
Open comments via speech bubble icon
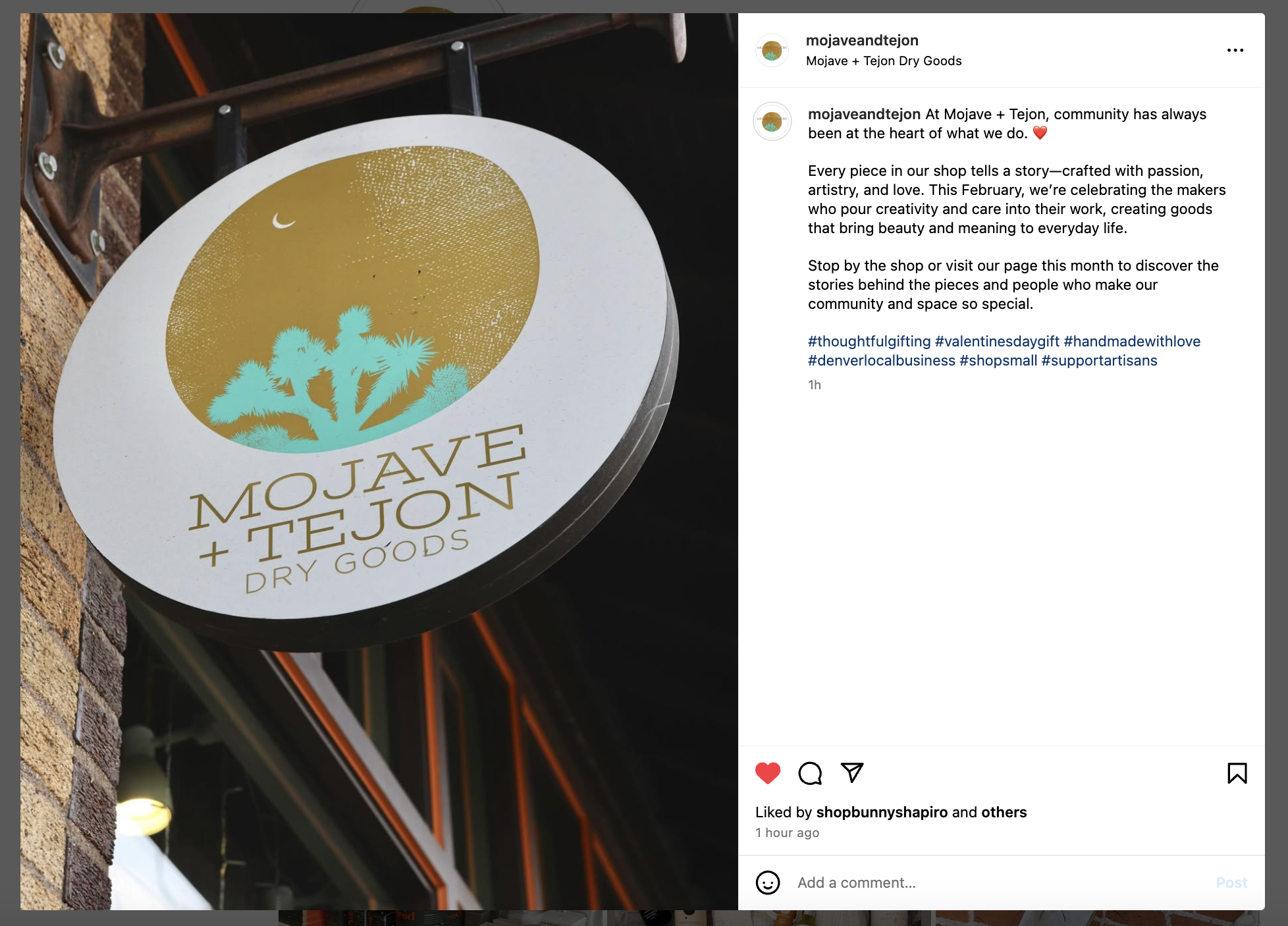click(810, 773)
